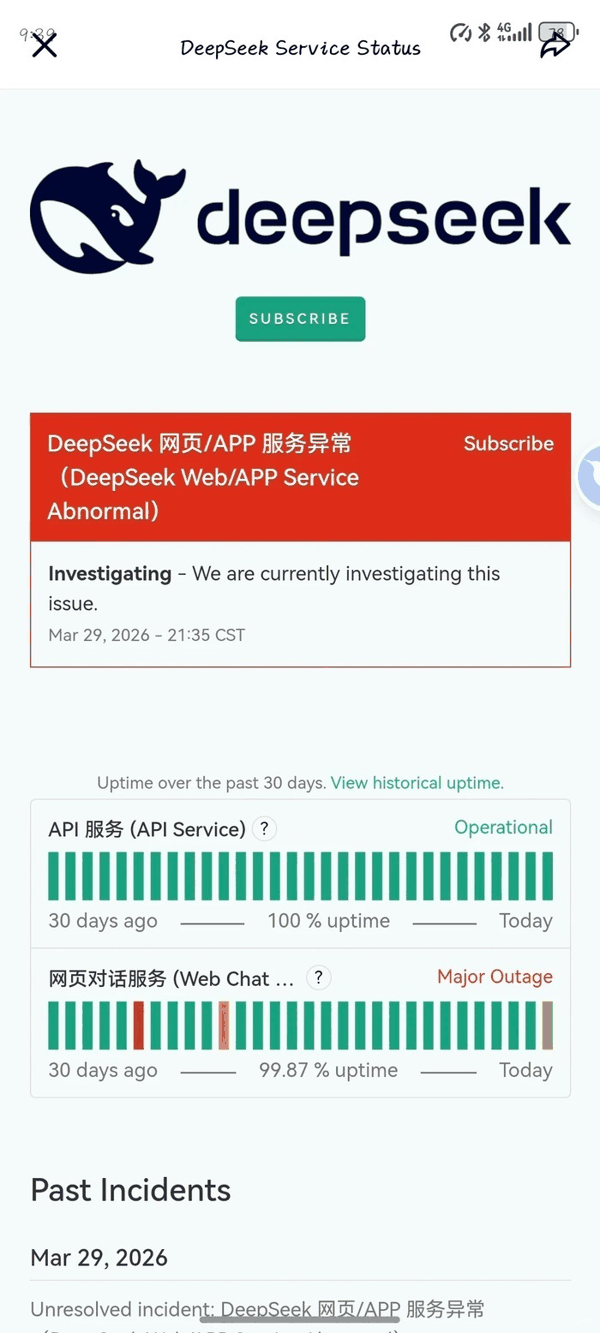This screenshot has width=600, height=1333.
Task: Click Subscribe in the red incident banner
Action: pyautogui.click(x=508, y=444)
